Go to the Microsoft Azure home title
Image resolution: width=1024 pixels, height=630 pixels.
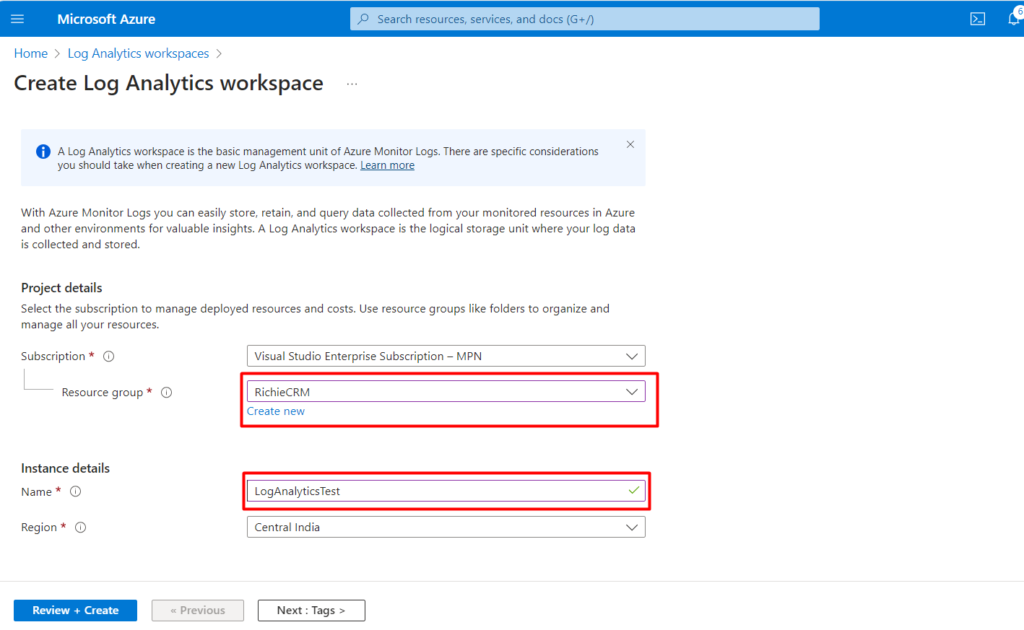point(106,19)
